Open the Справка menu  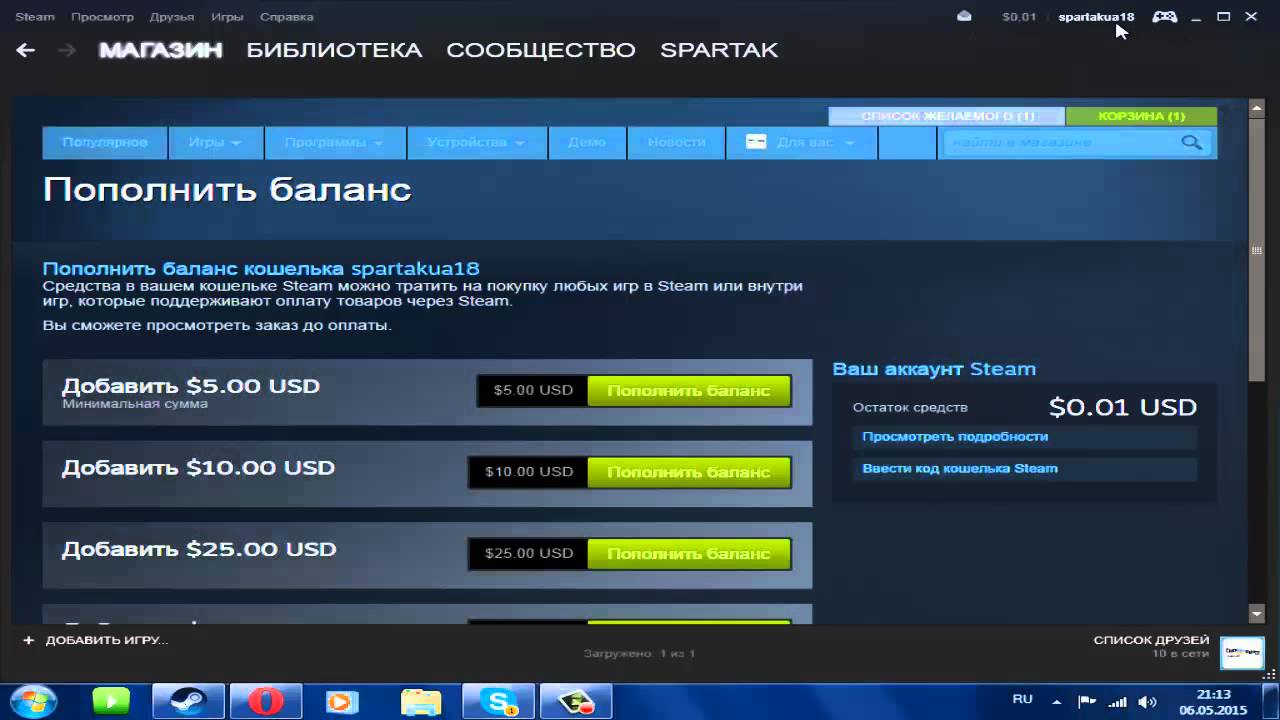point(286,17)
